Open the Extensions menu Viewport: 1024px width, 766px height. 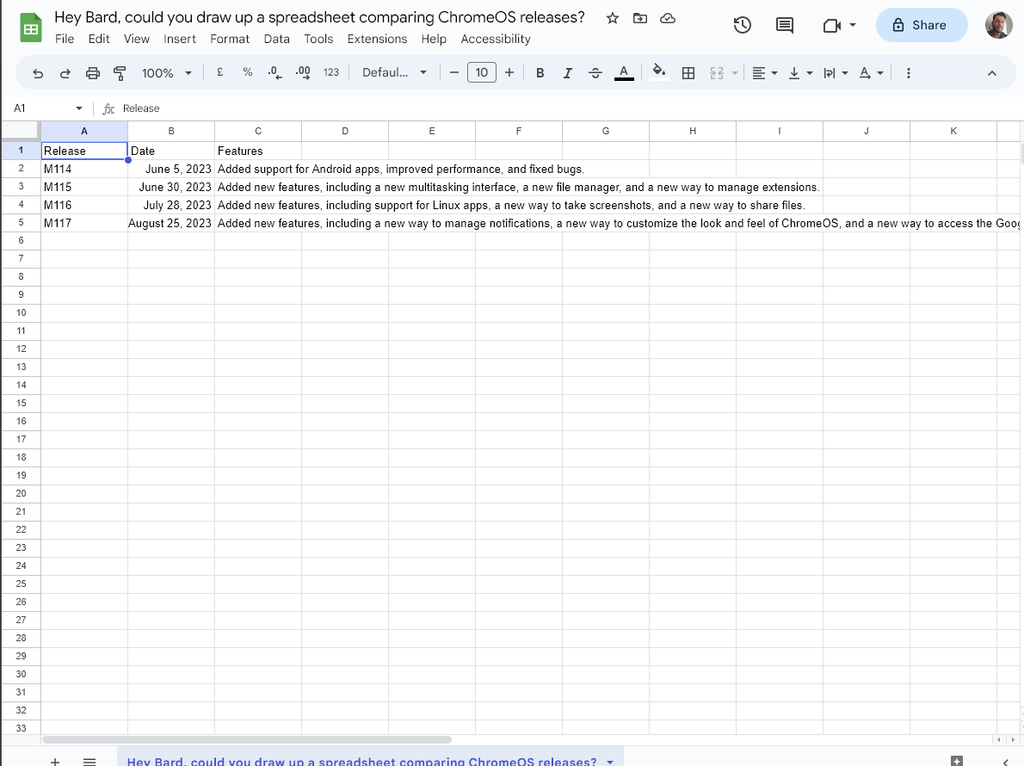[x=377, y=39]
